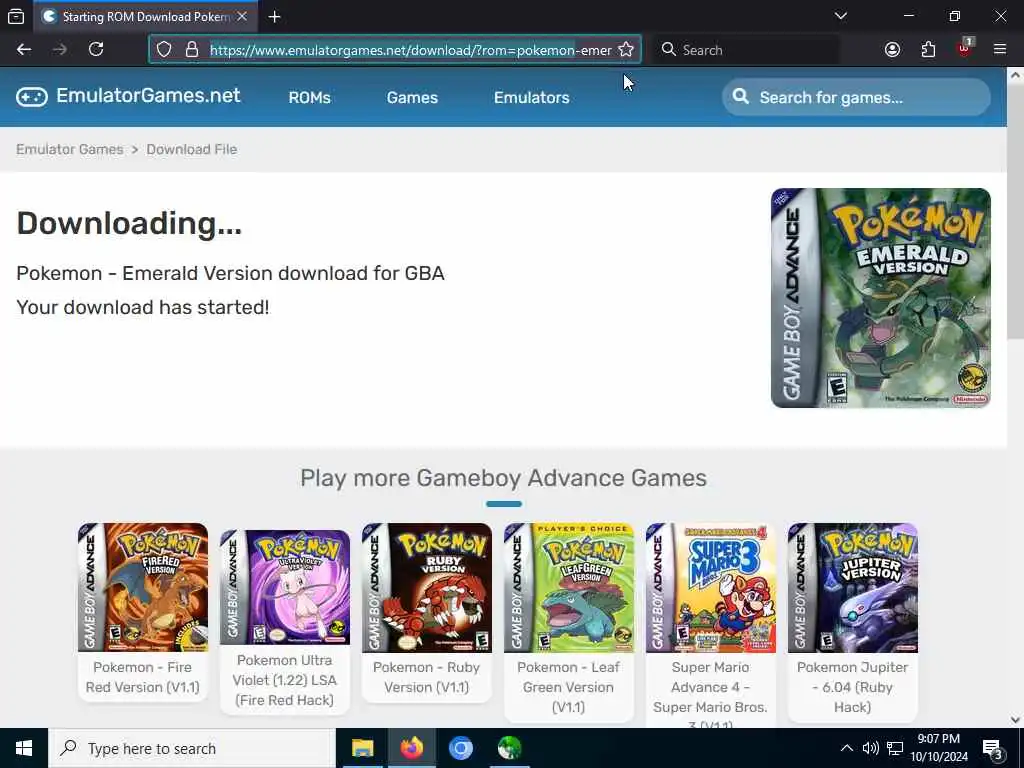The image size is (1024, 768).
Task: Open Pokemon Fire Red cover thumbnail
Action: pos(142,588)
